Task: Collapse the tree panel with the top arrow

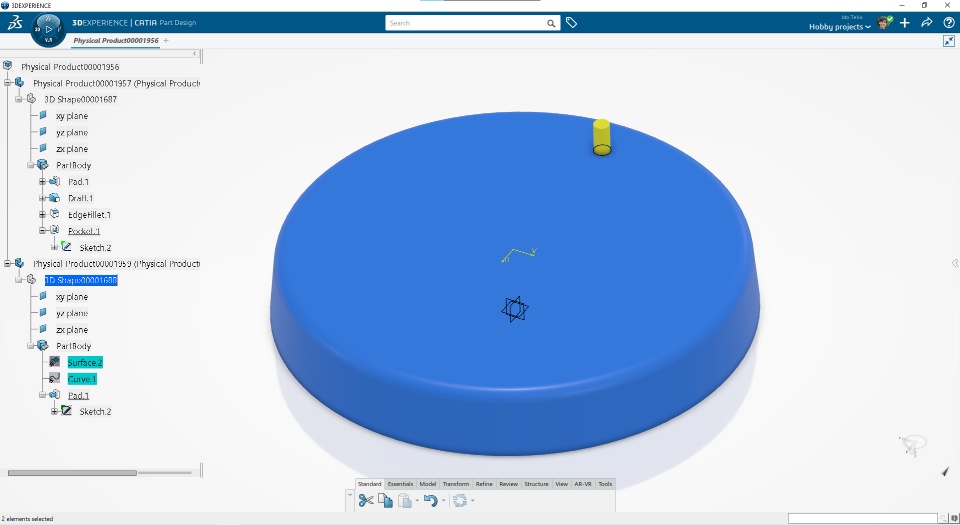Action: [195, 54]
